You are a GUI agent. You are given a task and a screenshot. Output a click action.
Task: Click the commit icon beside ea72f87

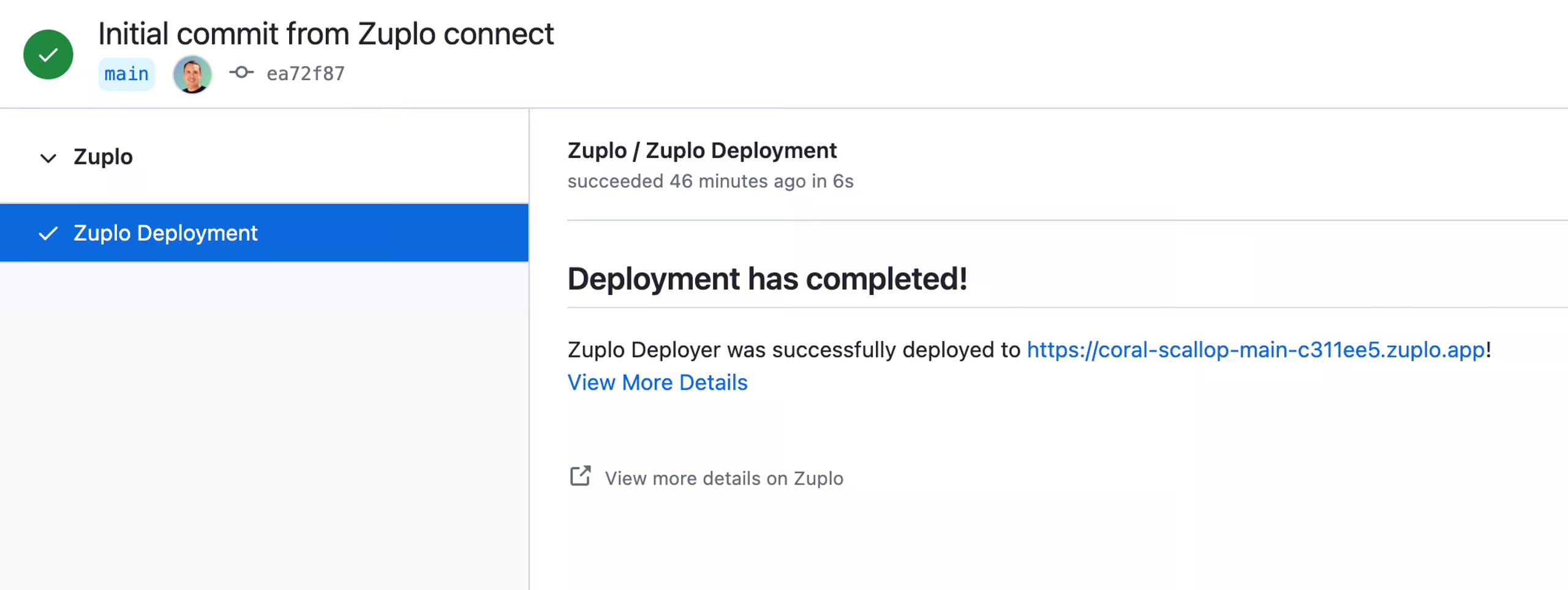click(242, 73)
